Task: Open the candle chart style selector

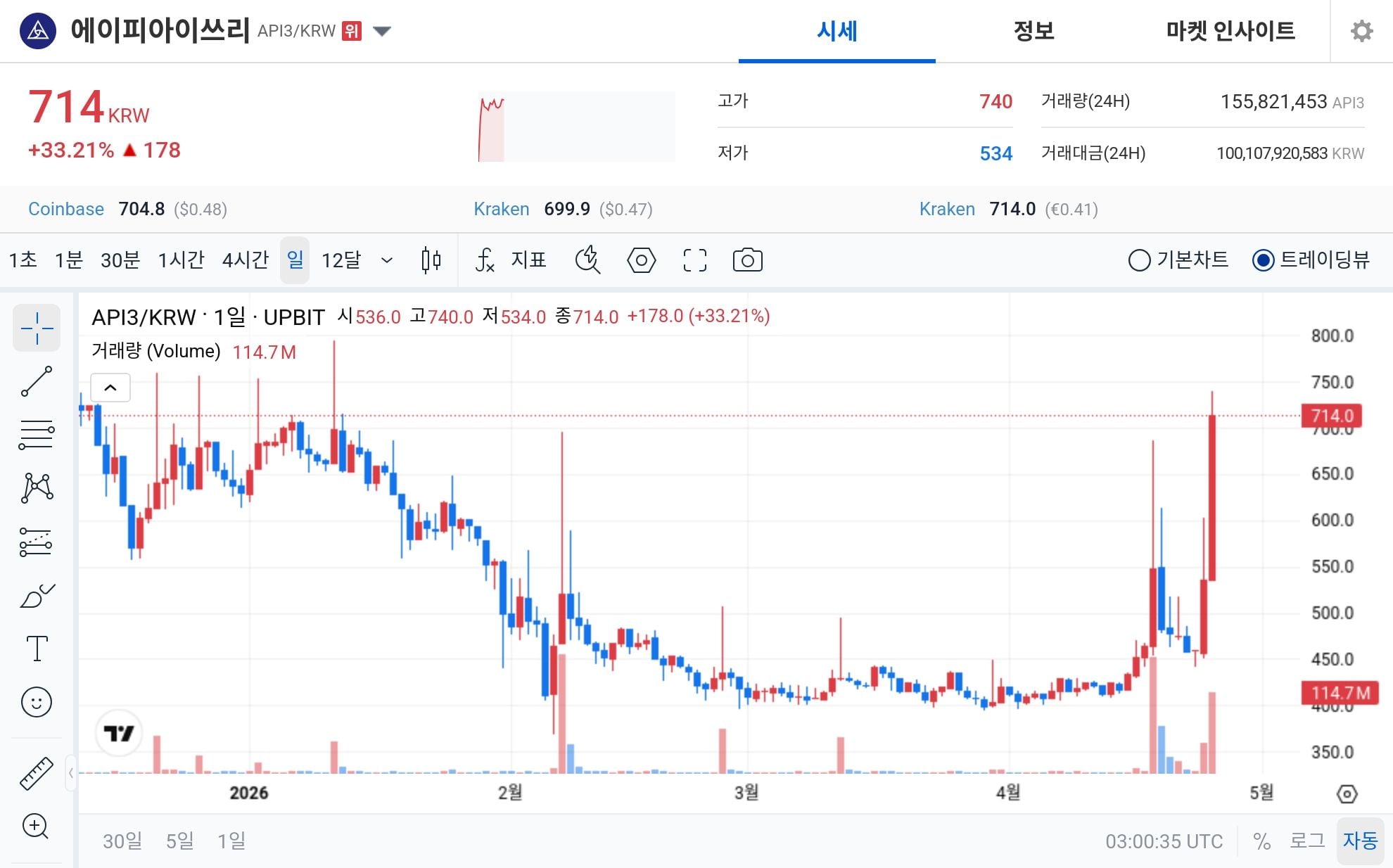Action: click(430, 260)
